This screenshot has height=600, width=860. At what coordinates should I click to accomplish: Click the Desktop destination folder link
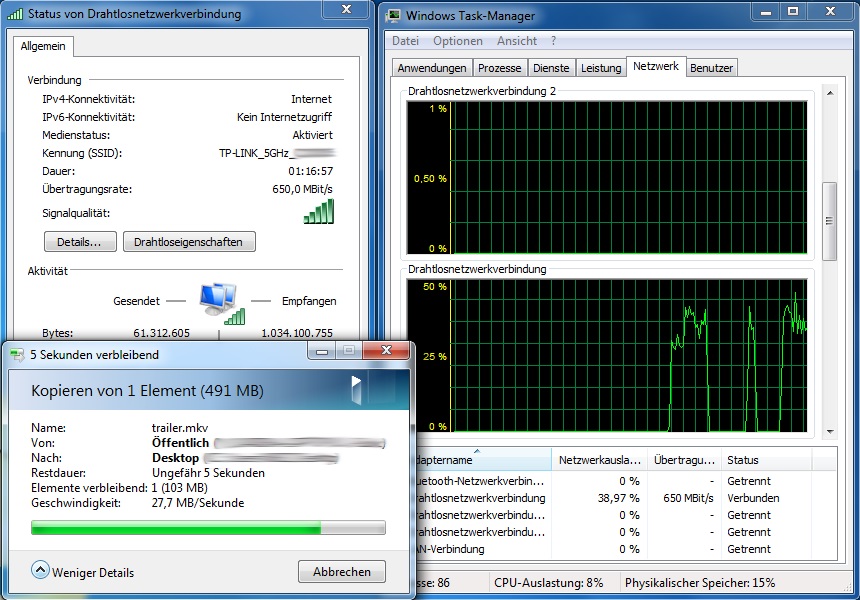click(175, 458)
